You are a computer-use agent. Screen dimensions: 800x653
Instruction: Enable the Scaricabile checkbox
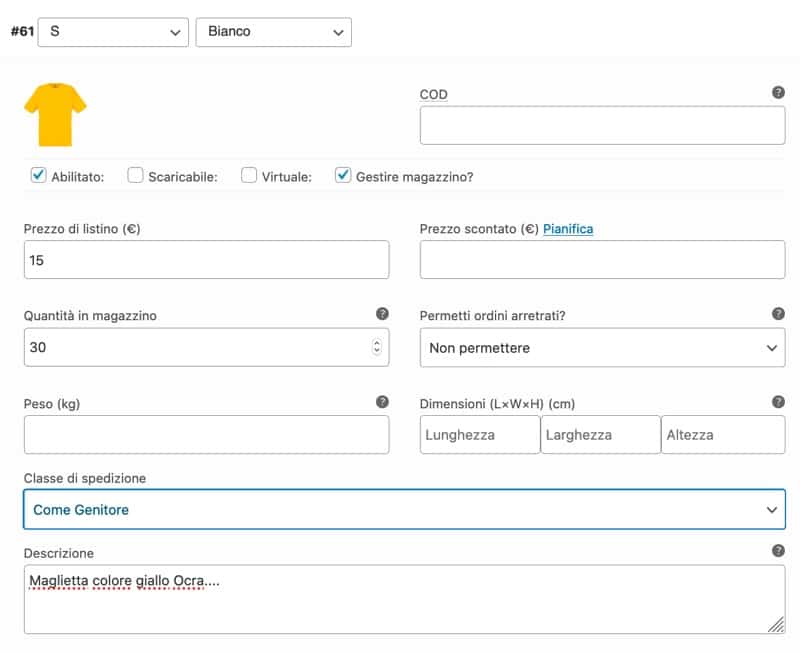(136, 175)
